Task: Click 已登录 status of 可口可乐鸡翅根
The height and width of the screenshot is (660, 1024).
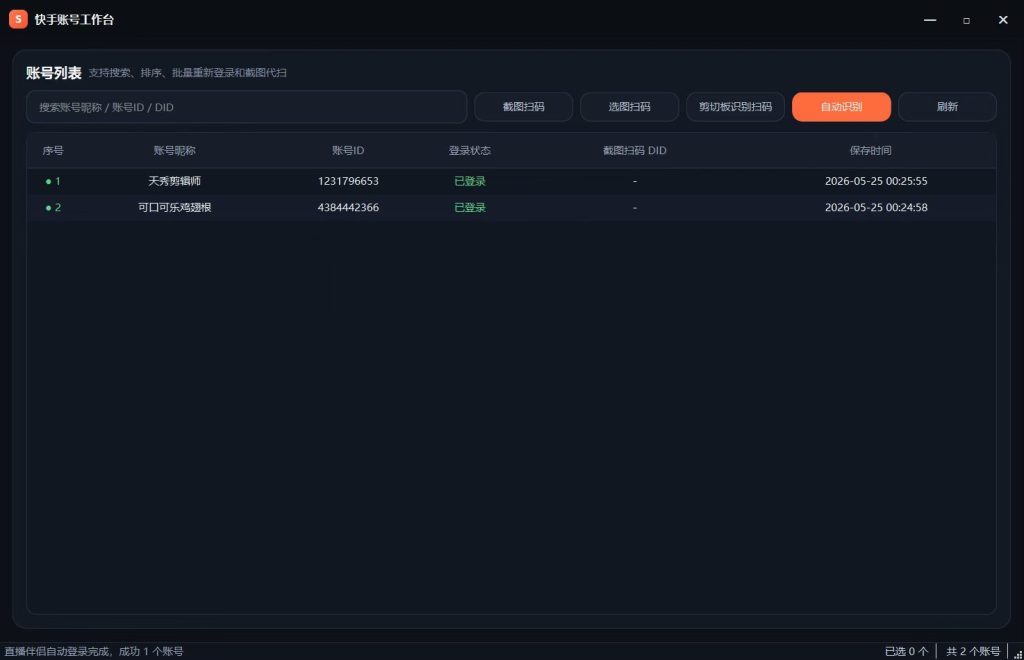Action: [x=470, y=208]
